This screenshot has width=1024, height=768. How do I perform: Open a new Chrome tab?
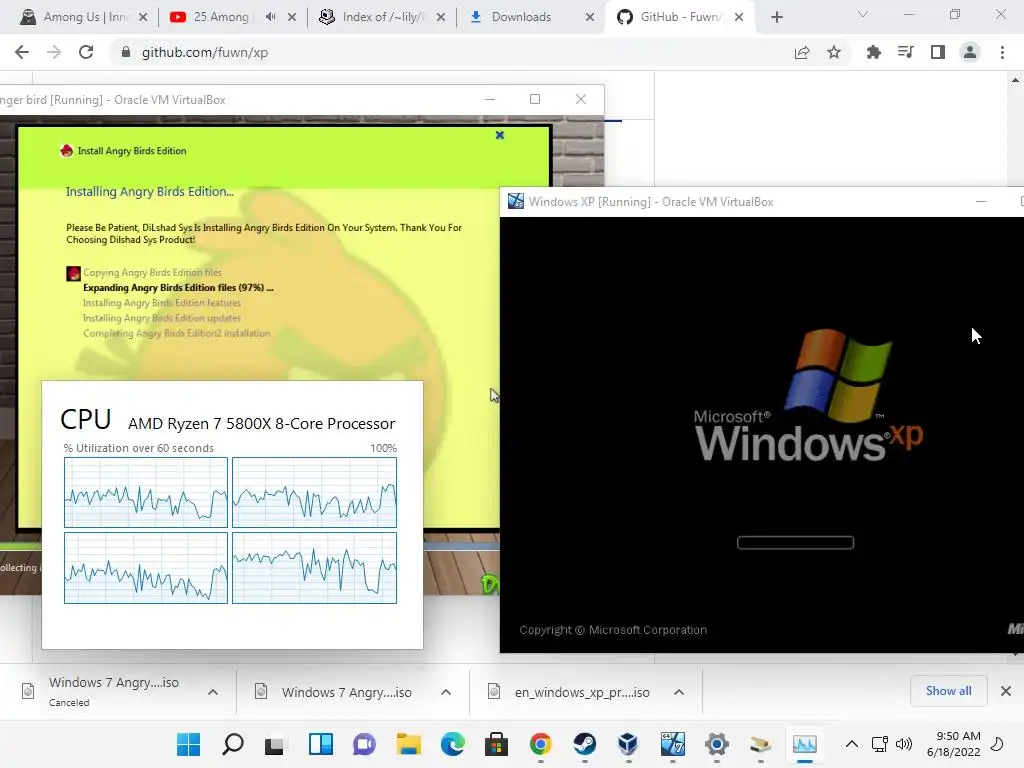[776, 17]
